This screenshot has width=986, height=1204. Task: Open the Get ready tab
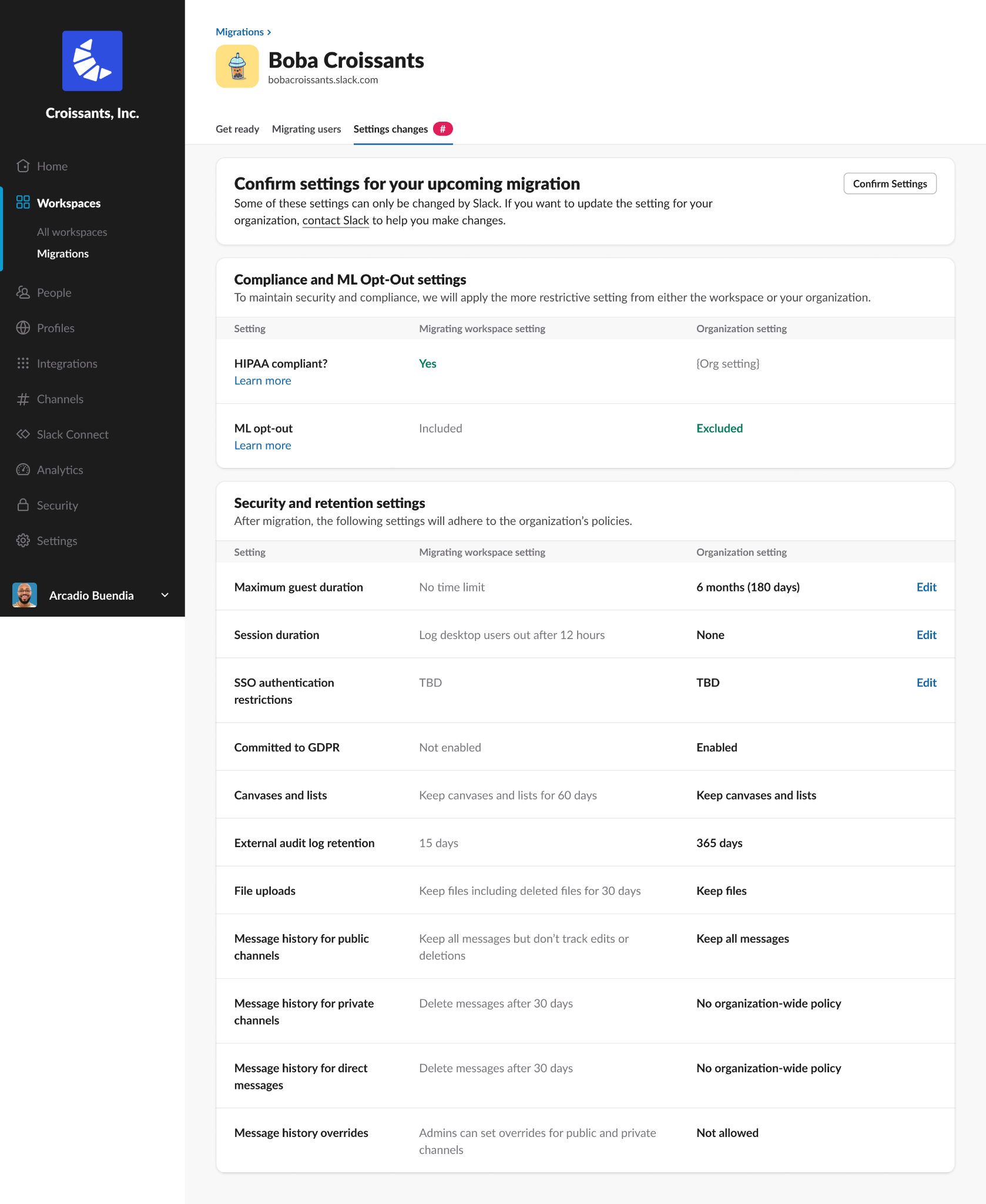tap(237, 129)
